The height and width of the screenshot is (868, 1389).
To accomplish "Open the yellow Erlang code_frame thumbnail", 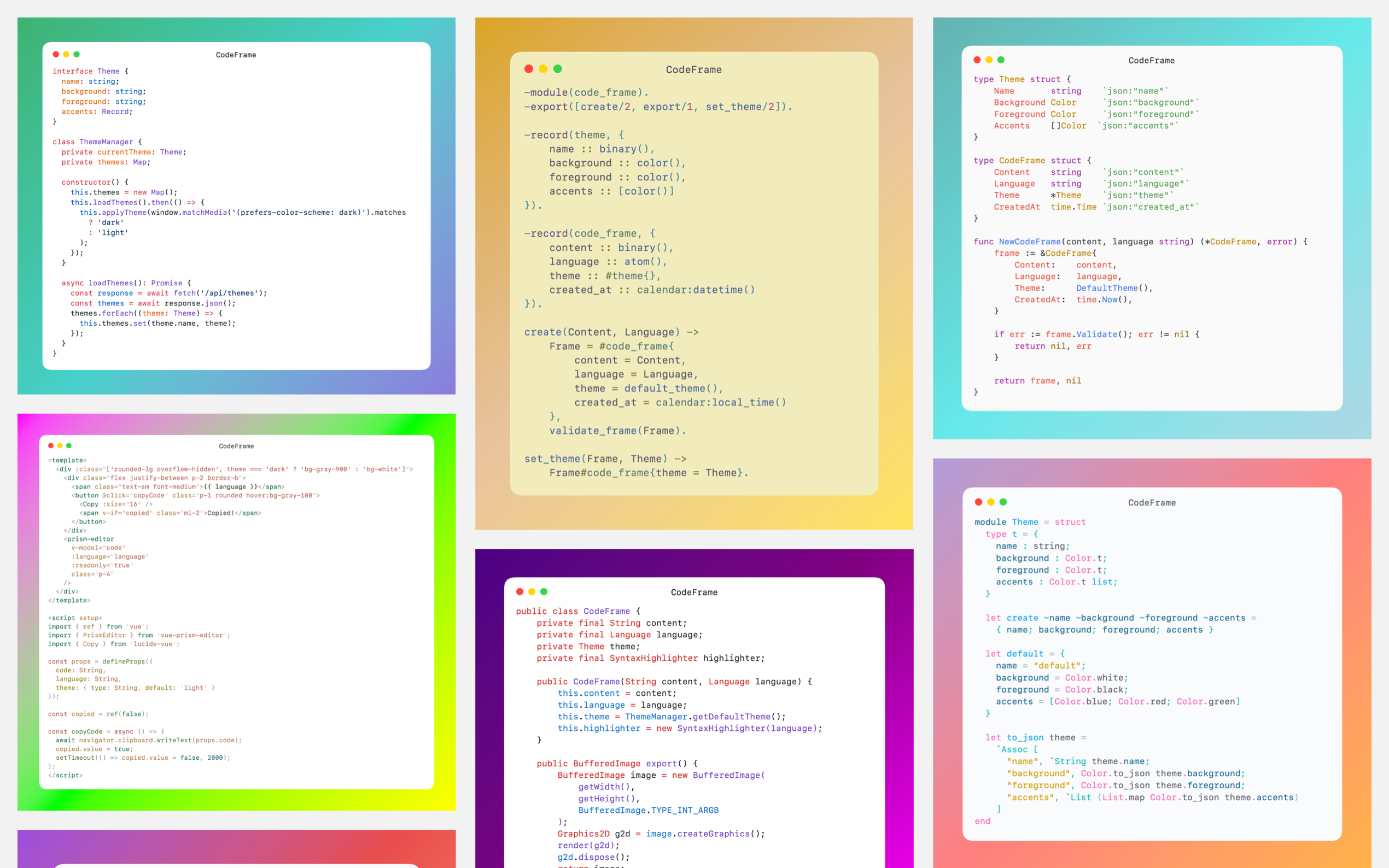I will point(694,273).
